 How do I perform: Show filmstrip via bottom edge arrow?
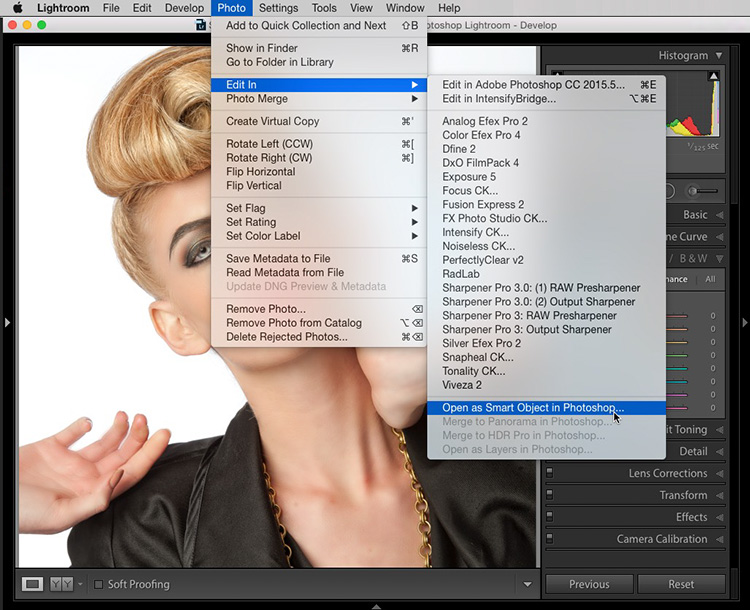pos(376,607)
